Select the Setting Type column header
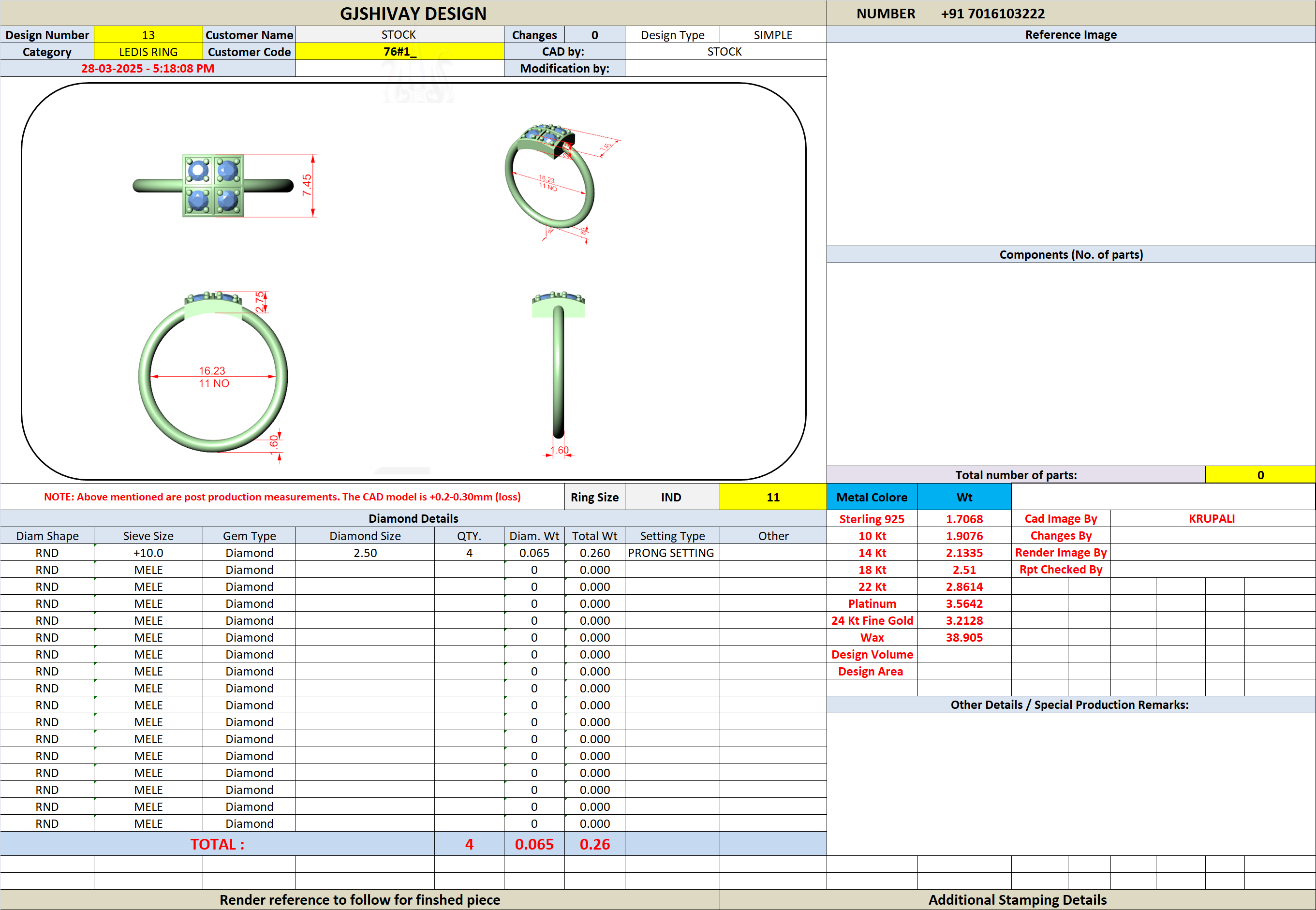Image resolution: width=1316 pixels, height=910 pixels. point(672,536)
